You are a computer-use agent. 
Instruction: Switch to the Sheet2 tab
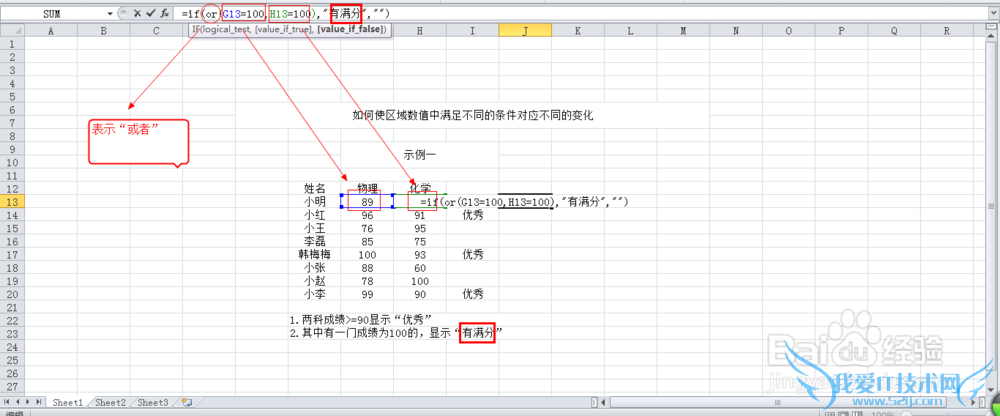coord(110,403)
